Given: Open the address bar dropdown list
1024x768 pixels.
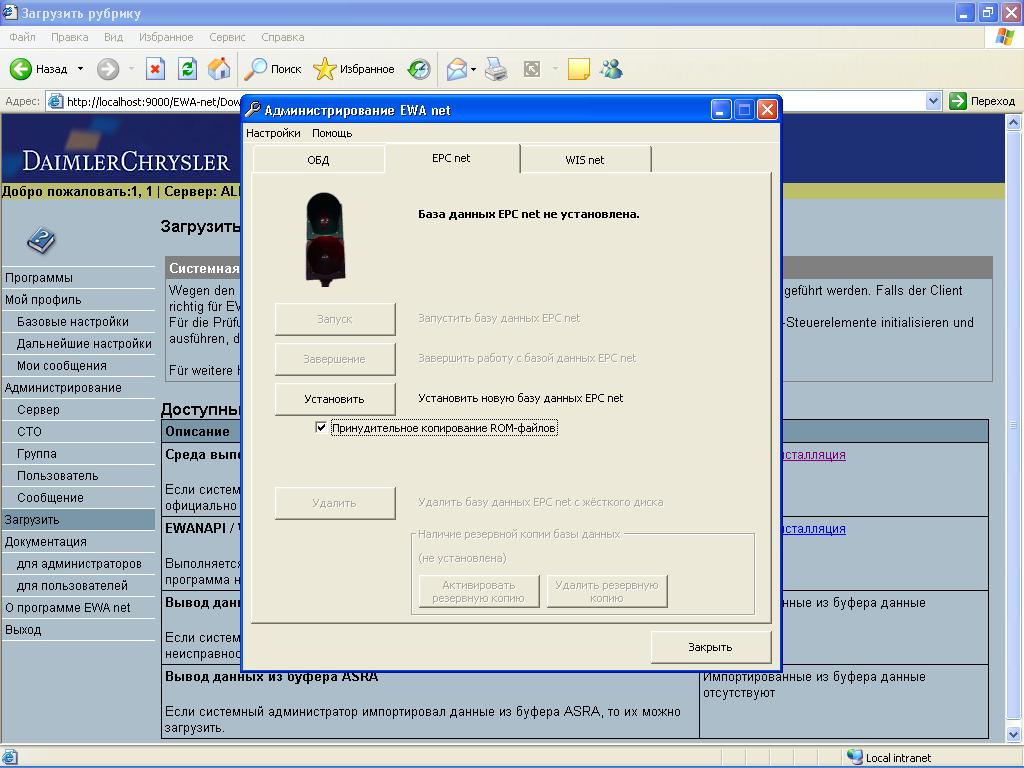Looking at the screenshot, I should (934, 101).
